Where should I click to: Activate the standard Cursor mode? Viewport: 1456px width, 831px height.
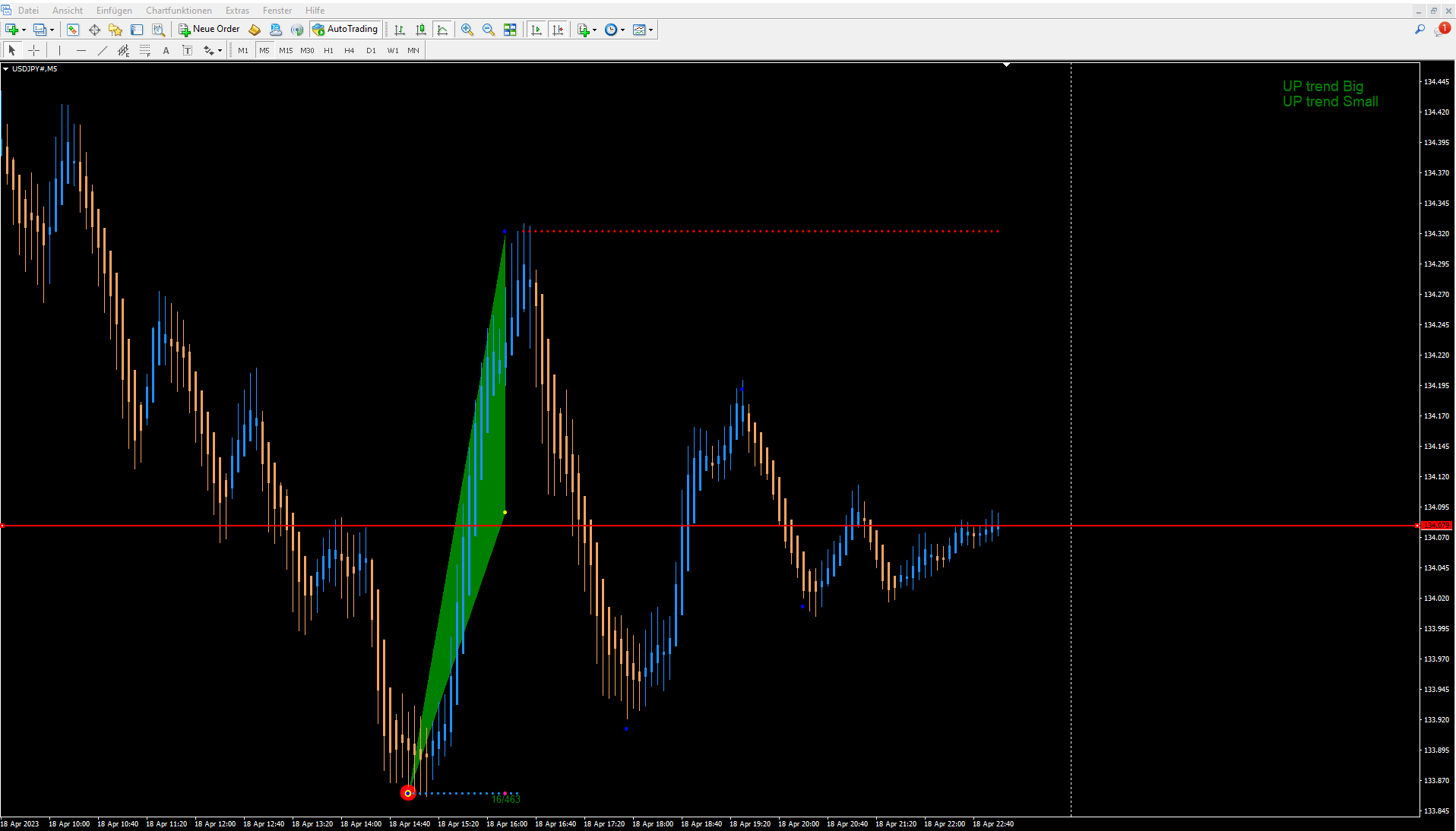click(12, 50)
